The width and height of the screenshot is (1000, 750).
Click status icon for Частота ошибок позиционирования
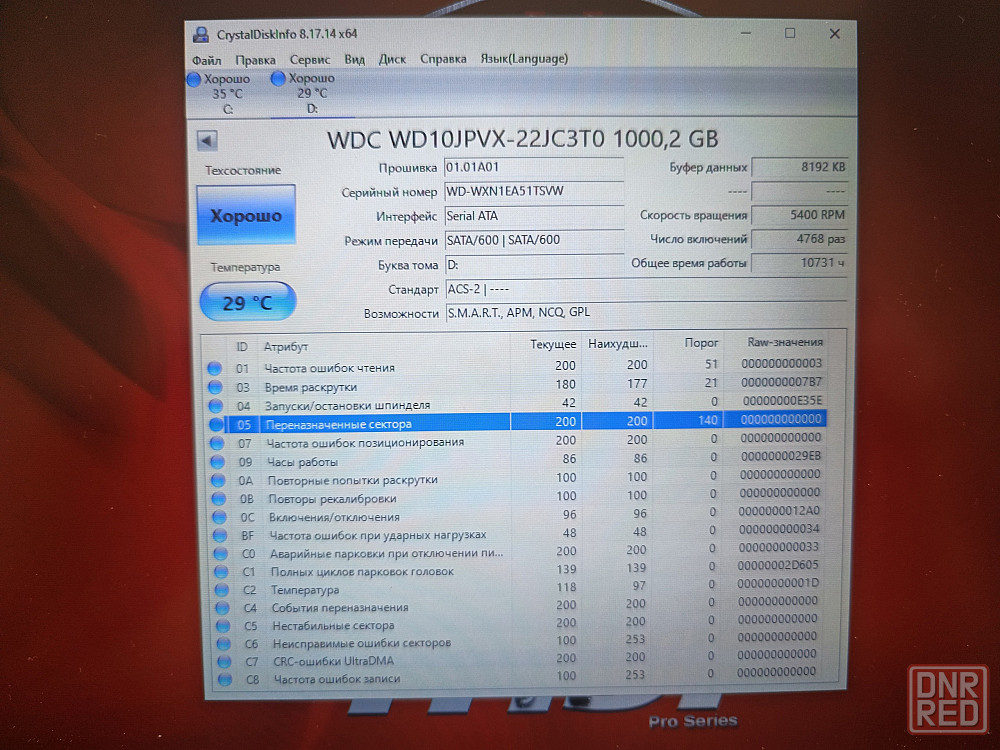pyautogui.click(x=217, y=443)
